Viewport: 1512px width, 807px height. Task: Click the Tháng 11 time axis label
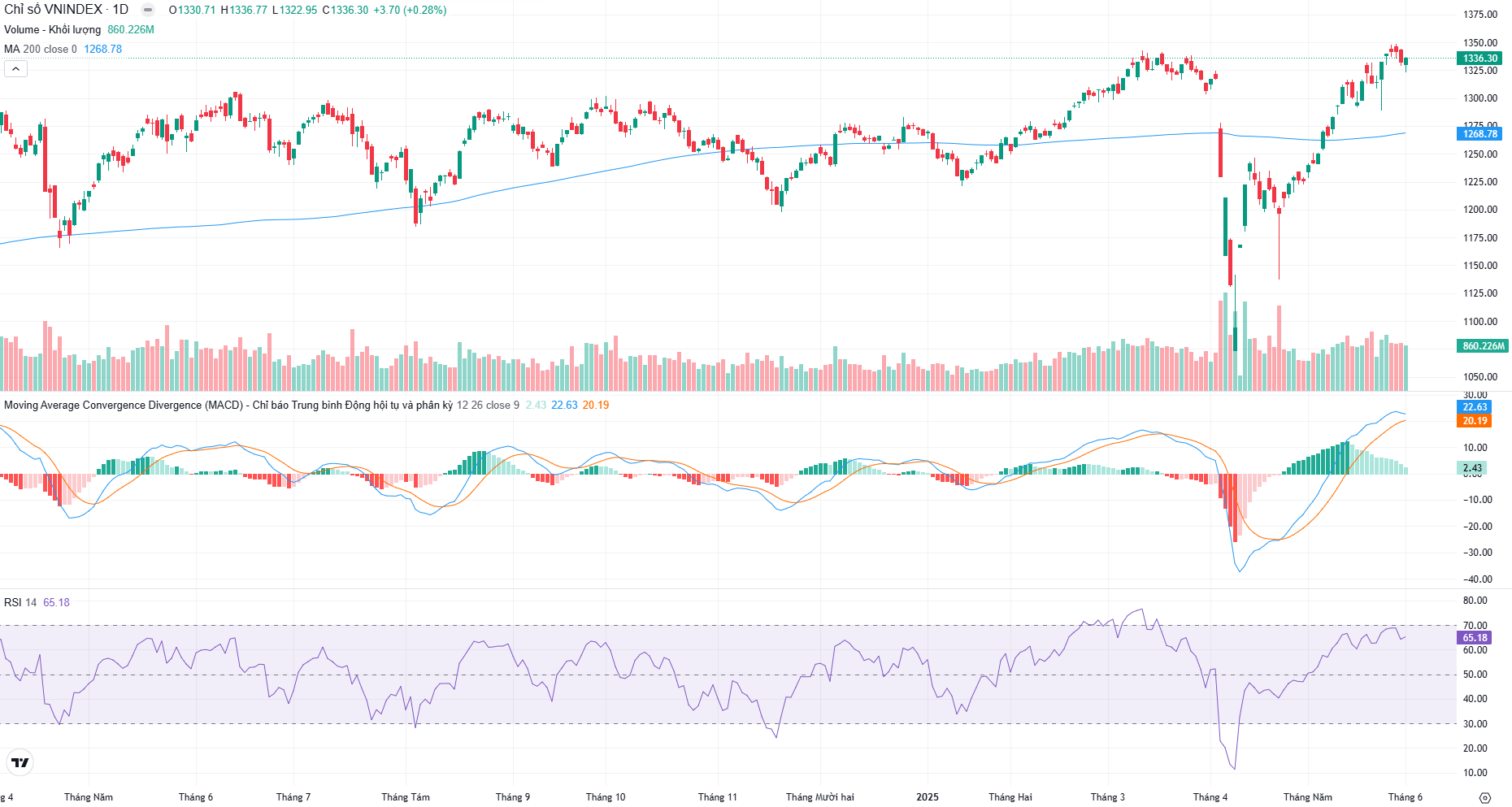(717, 797)
